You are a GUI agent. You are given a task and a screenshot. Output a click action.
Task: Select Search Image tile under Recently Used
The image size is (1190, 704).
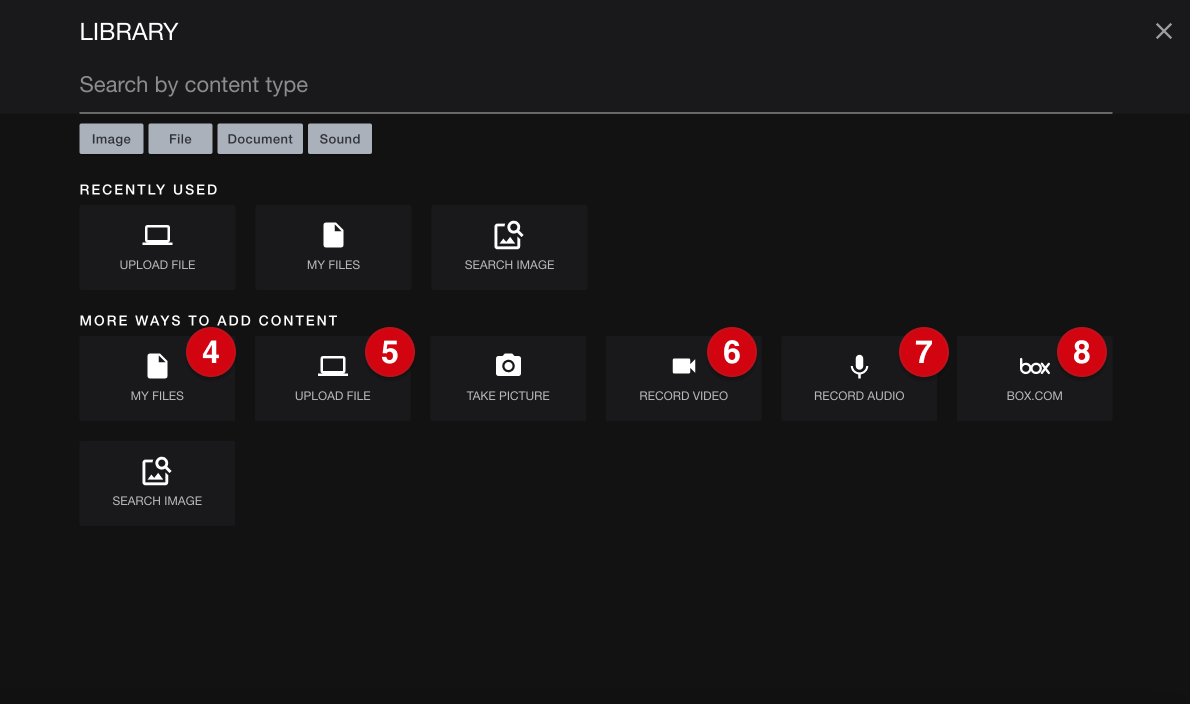click(509, 247)
